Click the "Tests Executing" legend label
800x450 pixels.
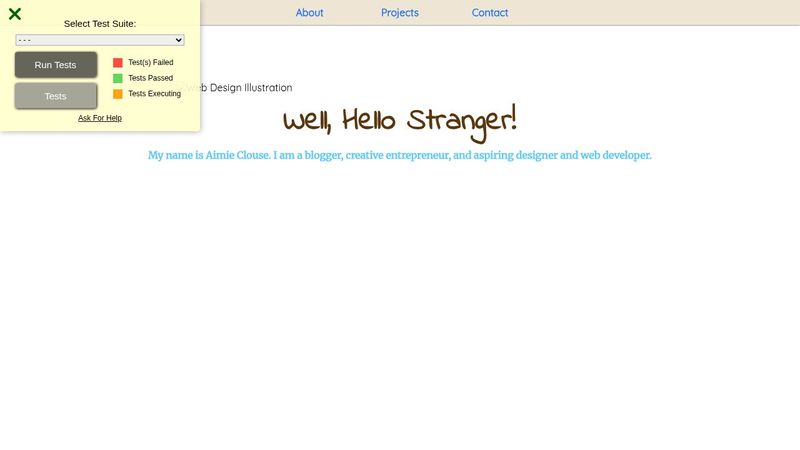[x=155, y=94]
